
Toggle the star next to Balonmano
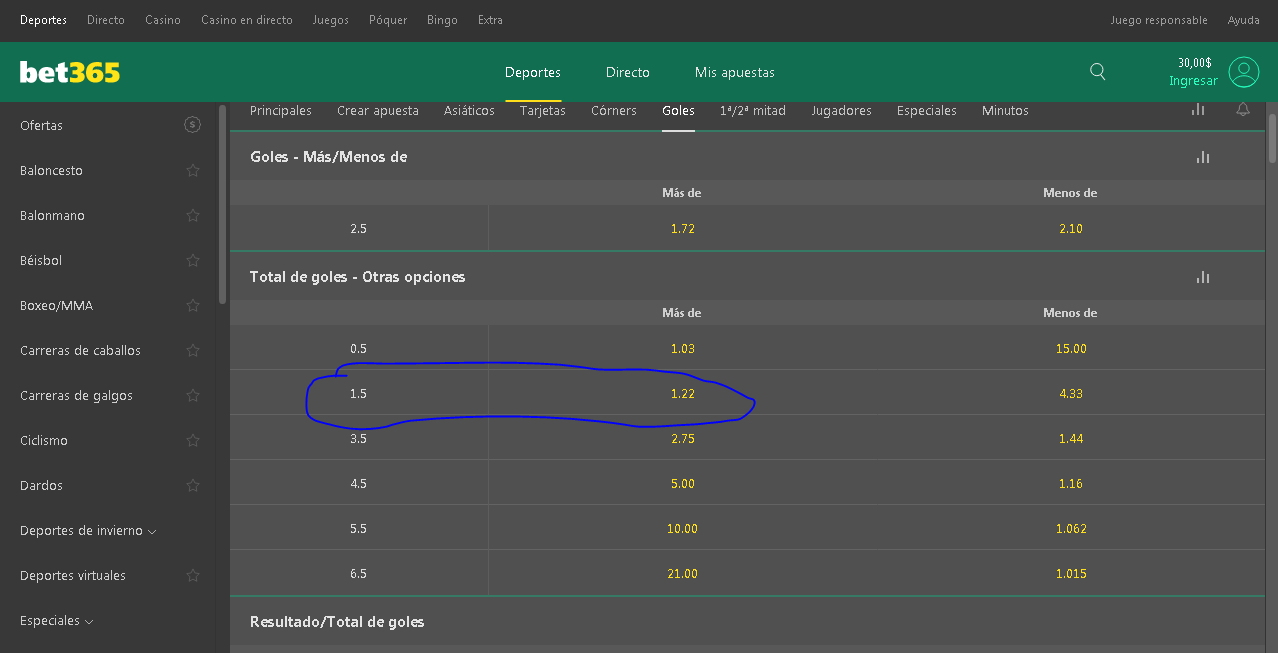click(x=193, y=216)
